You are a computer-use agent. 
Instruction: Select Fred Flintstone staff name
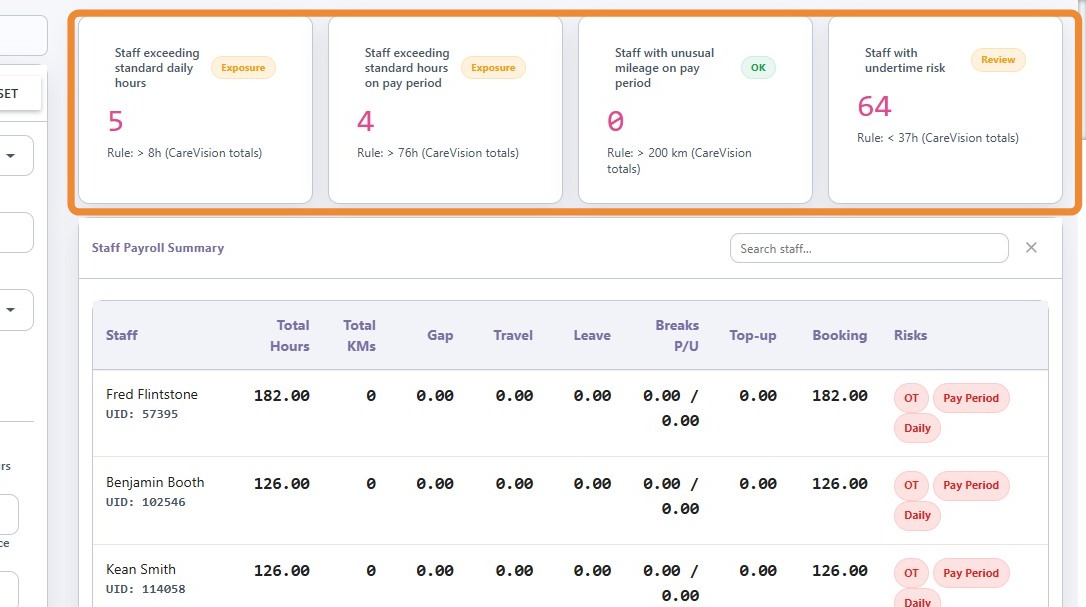[152, 394]
